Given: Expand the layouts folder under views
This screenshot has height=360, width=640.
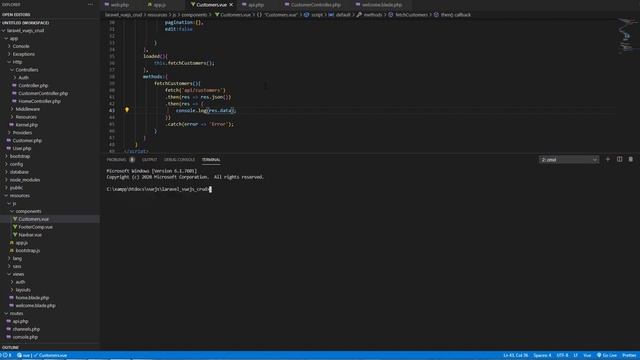Looking at the screenshot, I should [23, 290].
